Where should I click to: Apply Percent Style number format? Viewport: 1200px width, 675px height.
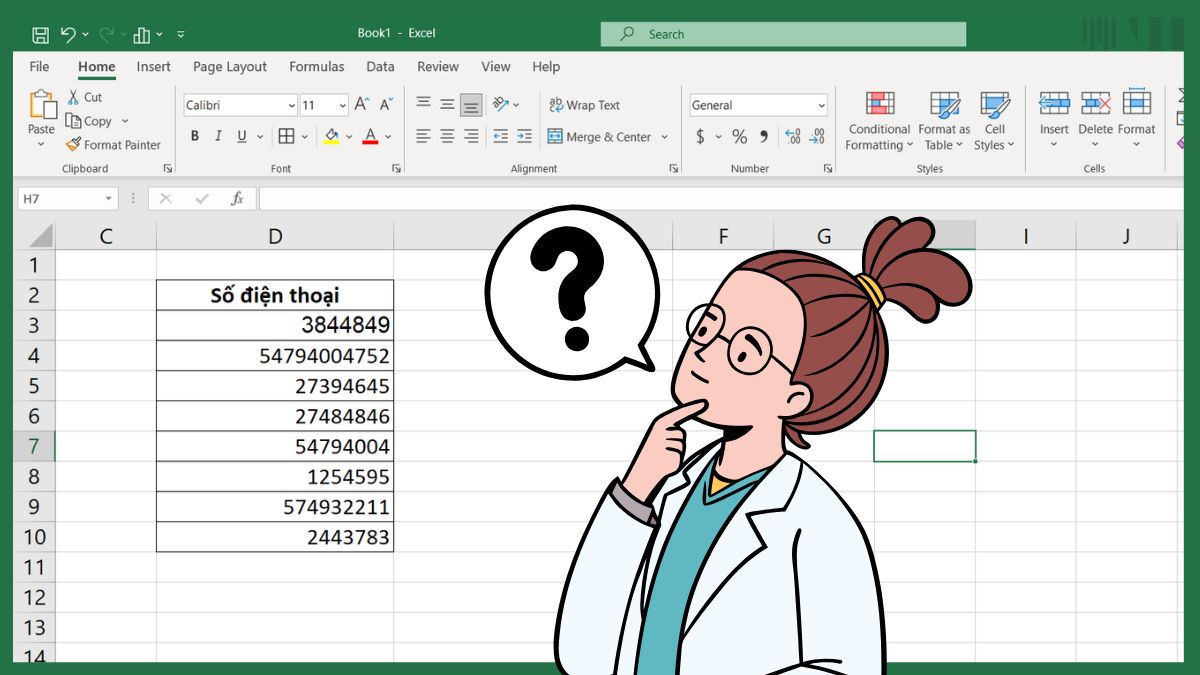coord(739,137)
